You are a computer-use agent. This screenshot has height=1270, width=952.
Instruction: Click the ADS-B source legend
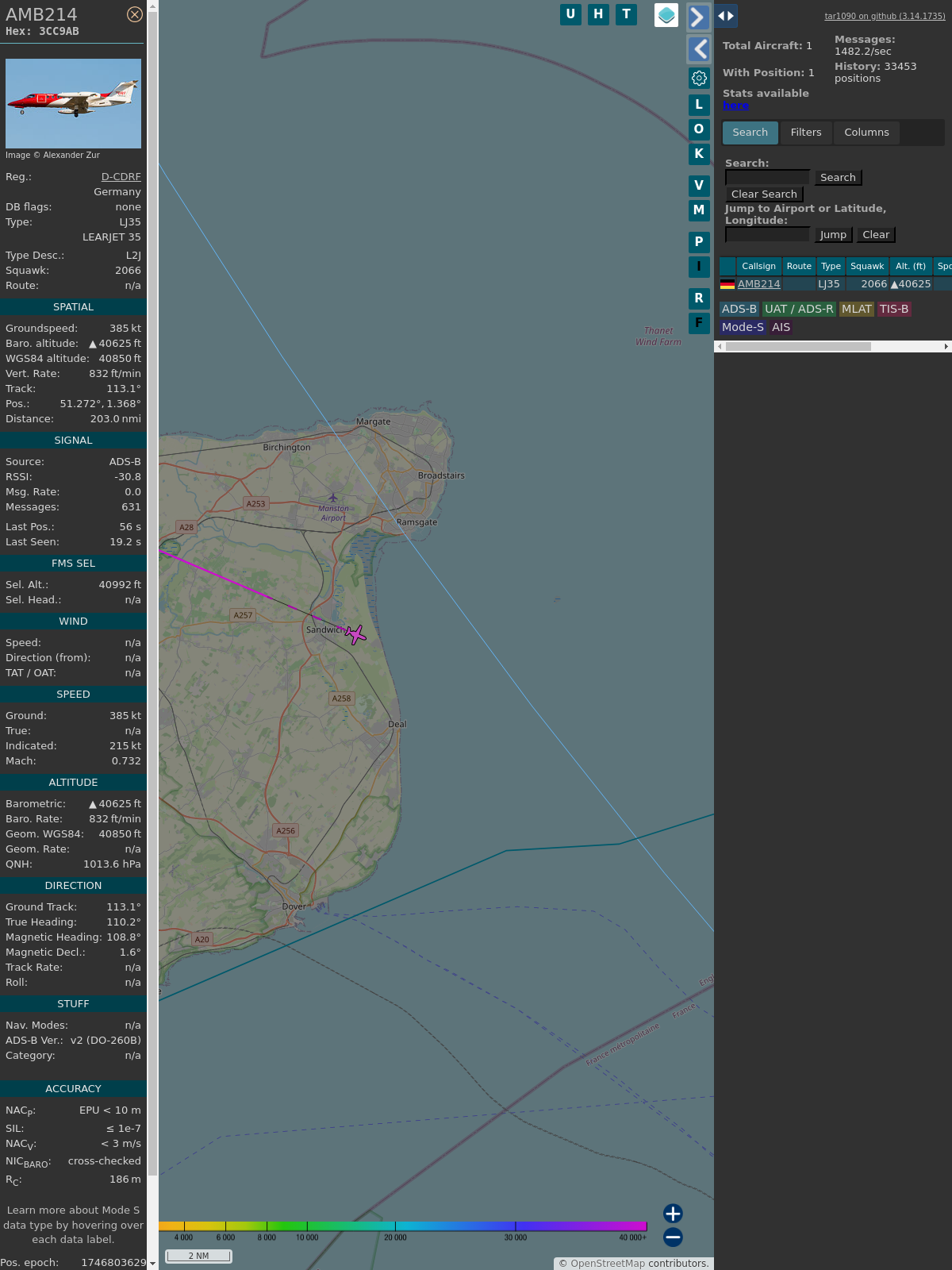739,310
